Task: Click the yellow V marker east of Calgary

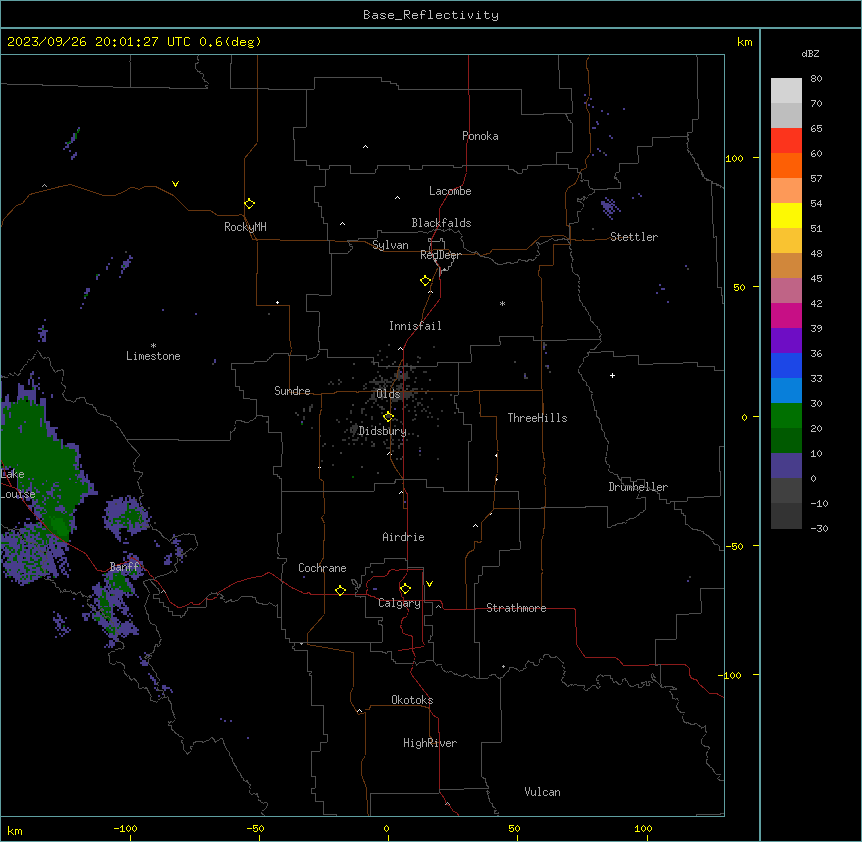Action: coord(429,584)
